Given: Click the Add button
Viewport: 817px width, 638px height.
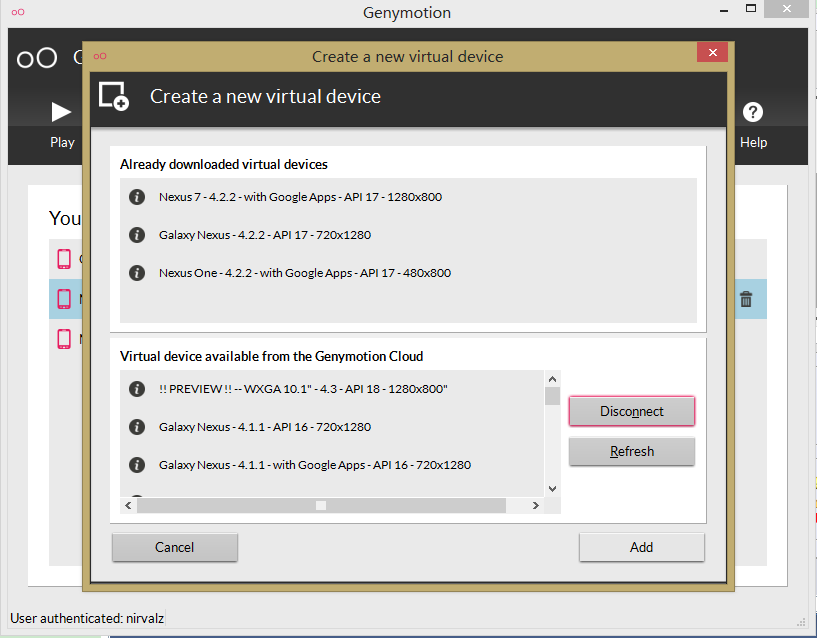Looking at the screenshot, I should tap(641, 547).
